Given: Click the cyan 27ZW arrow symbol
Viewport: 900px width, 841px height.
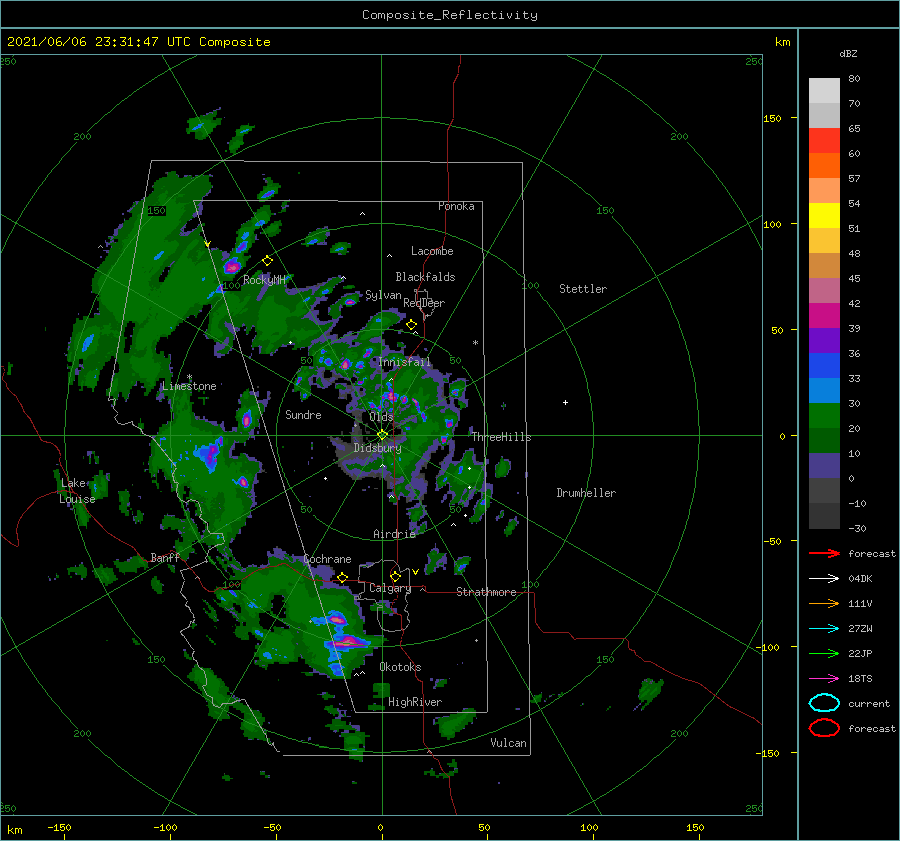Looking at the screenshot, I should tap(824, 629).
